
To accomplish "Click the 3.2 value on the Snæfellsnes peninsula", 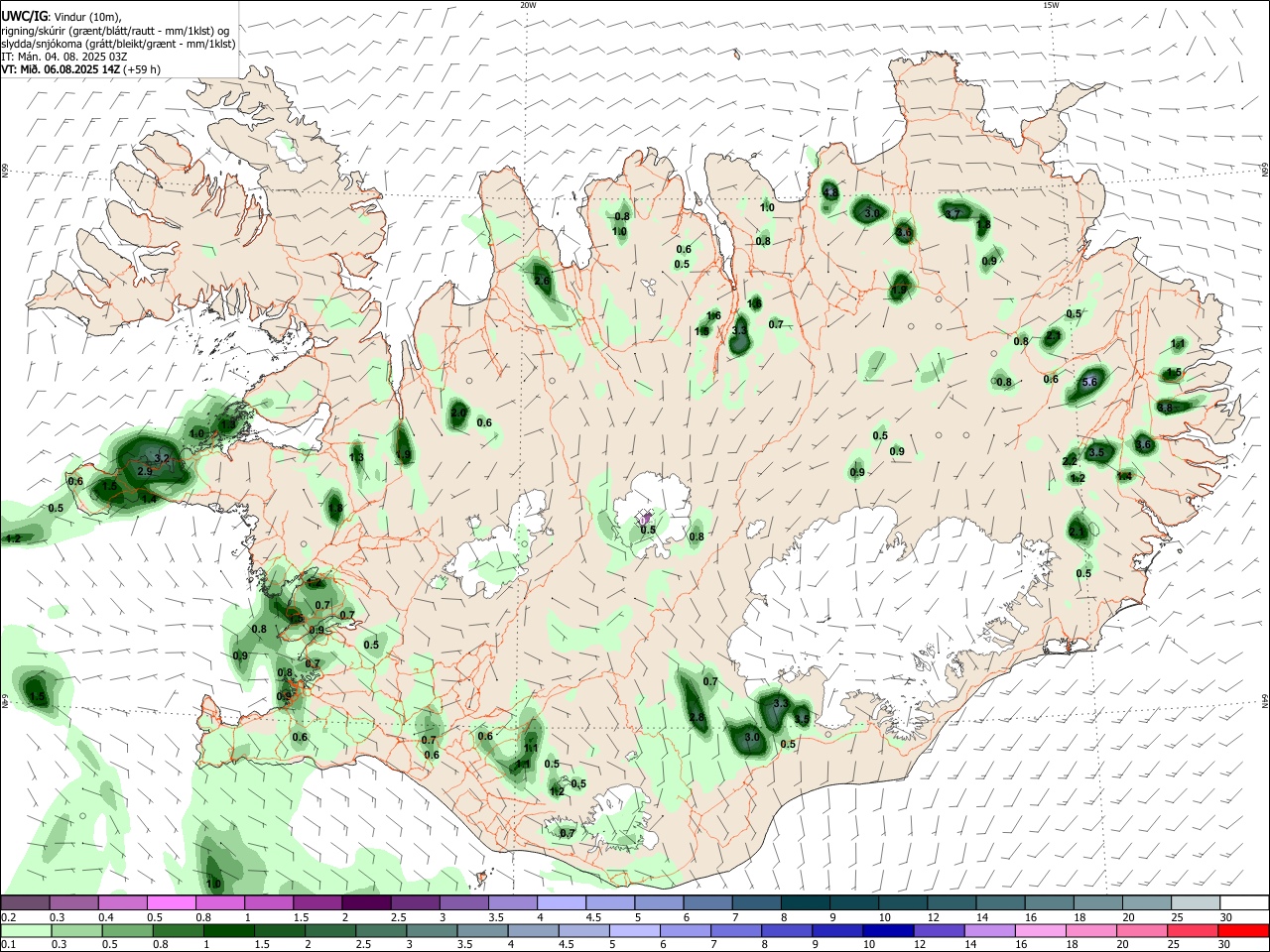I will (x=164, y=458).
